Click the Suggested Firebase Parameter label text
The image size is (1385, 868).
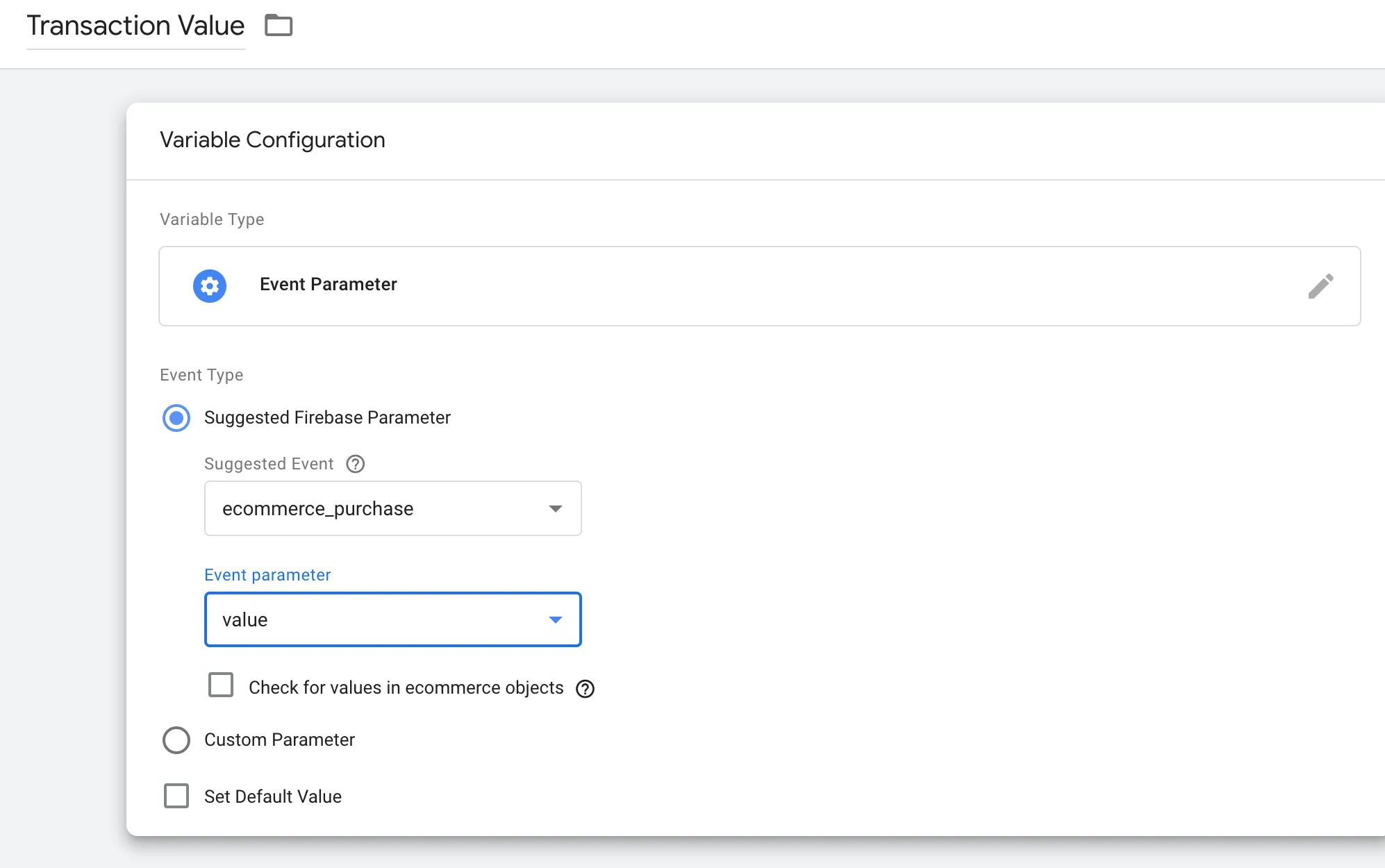(327, 417)
